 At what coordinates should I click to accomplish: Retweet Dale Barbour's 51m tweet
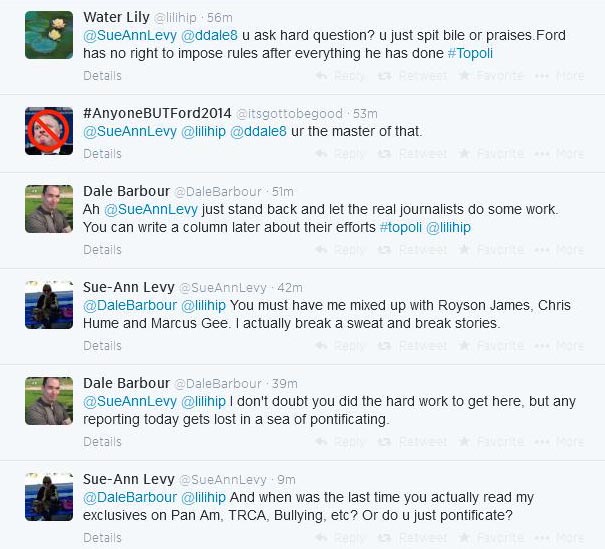tap(411, 250)
